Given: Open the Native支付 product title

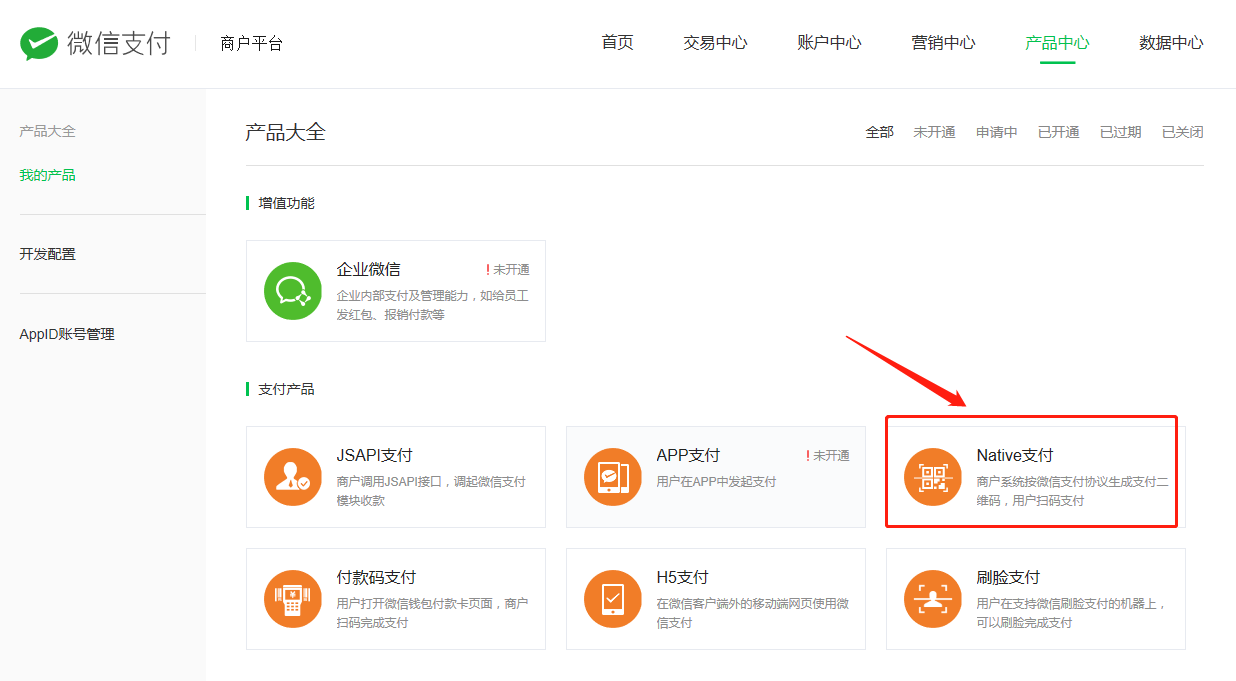Looking at the screenshot, I should point(1015,455).
